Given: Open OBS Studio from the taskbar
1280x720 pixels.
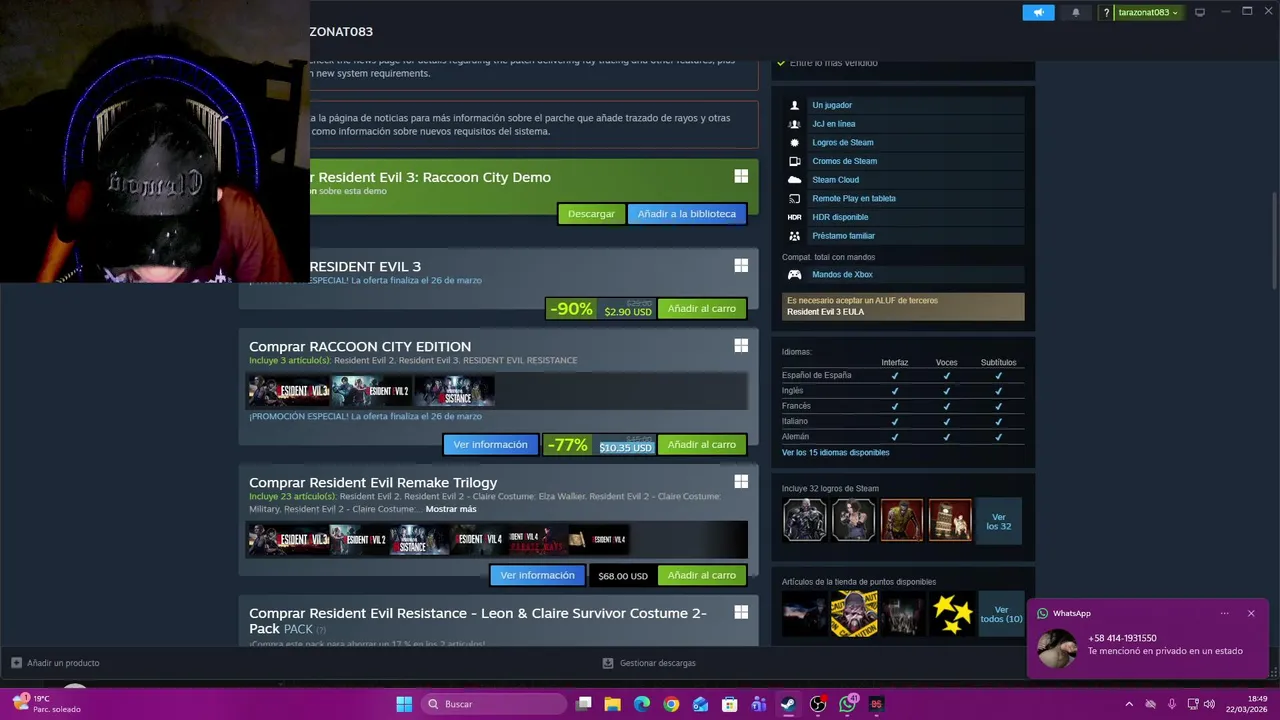Looking at the screenshot, I should coord(818,704).
